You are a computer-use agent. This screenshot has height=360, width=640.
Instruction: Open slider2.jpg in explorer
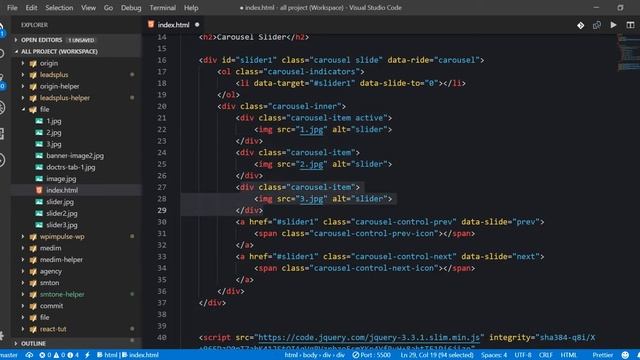(62, 213)
